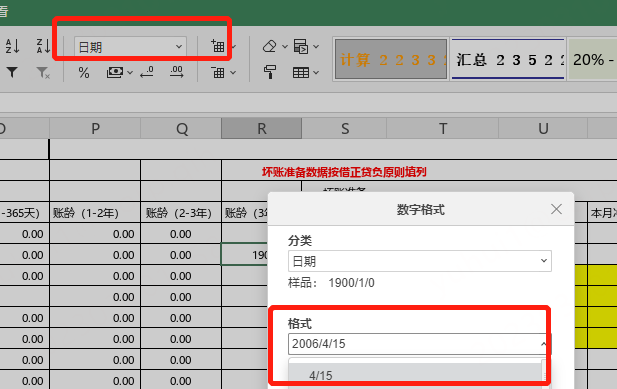Click the red 坏账准备数据按借正贷负原则填列 text
This screenshot has width=617, height=389.
[x=344, y=172]
